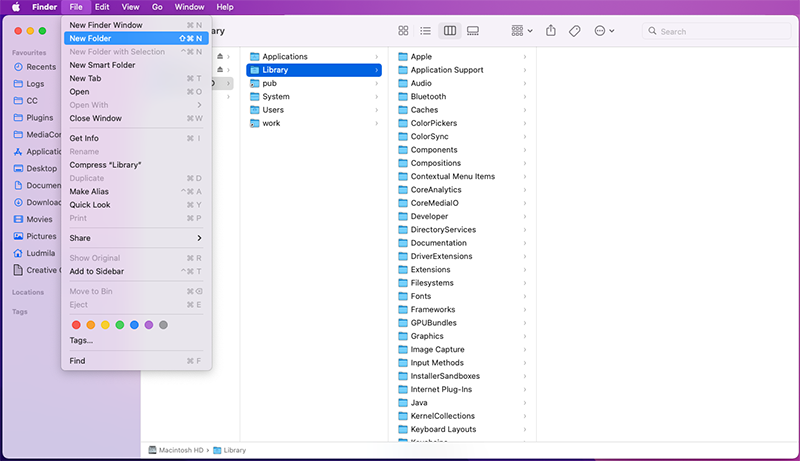Viewport: 800px width, 461px height.
Task: Open Plugins folder in sidebar
Action: 35,117
